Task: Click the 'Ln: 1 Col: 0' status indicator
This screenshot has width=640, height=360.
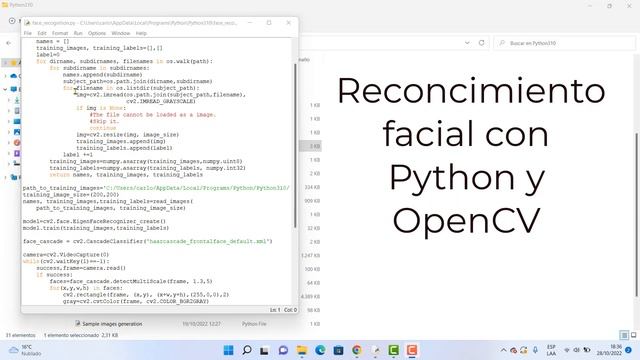Action: 283,310
